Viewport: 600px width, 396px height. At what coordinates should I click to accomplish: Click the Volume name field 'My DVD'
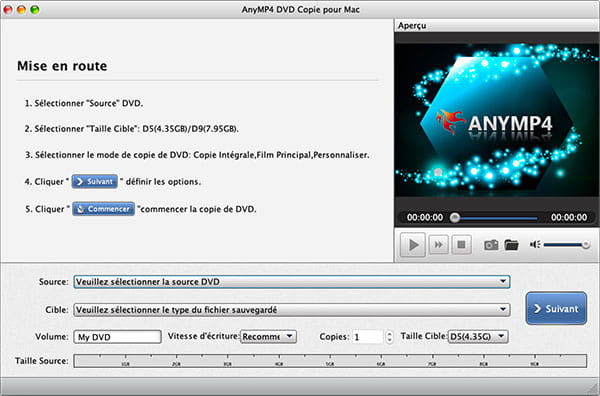coord(117,337)
